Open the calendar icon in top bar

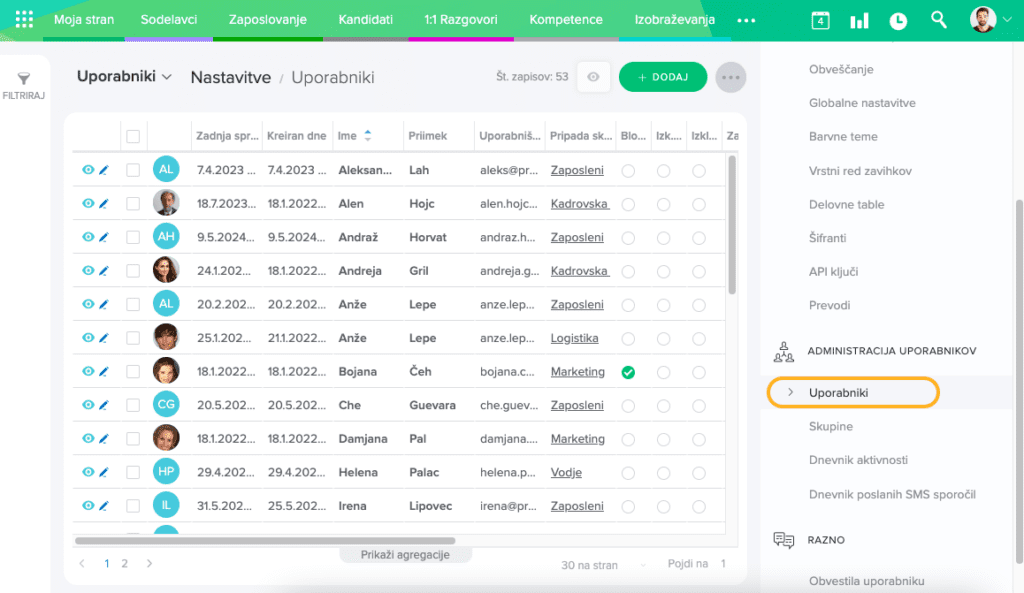[x=820, y=20]
